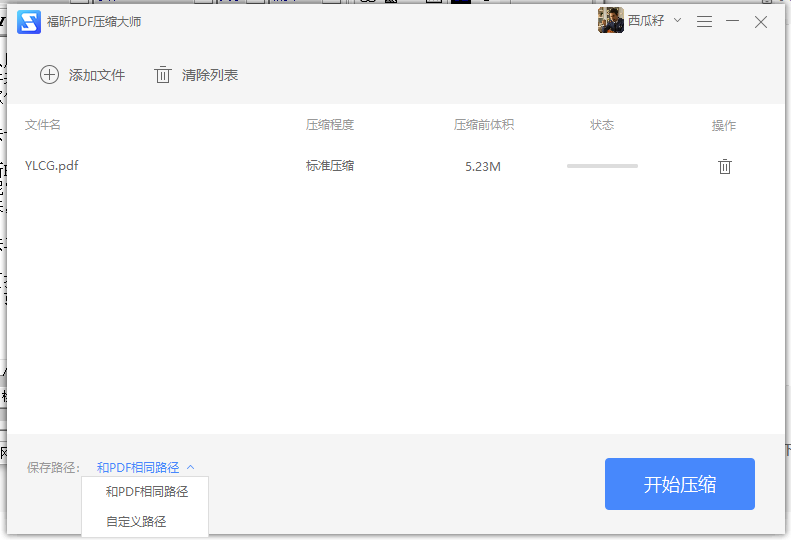Click the YLCG.pdf progress bar
Viewport: 791px width, 540px height.
[602, 166]
